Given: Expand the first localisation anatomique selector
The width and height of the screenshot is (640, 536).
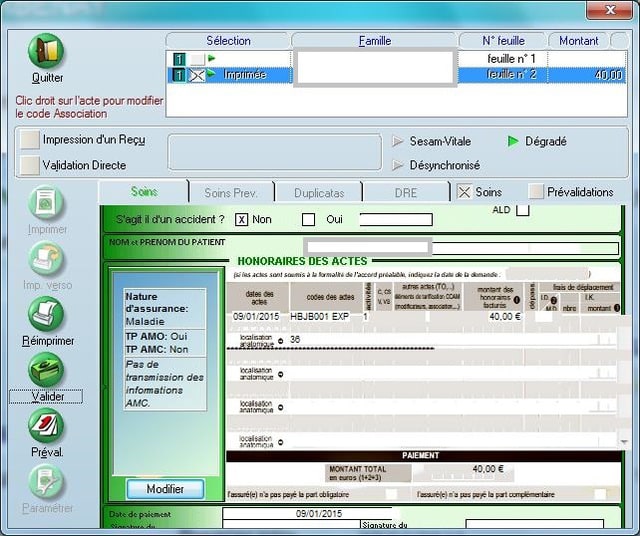Looking at the screenshot, I should (x=280, y=341).
